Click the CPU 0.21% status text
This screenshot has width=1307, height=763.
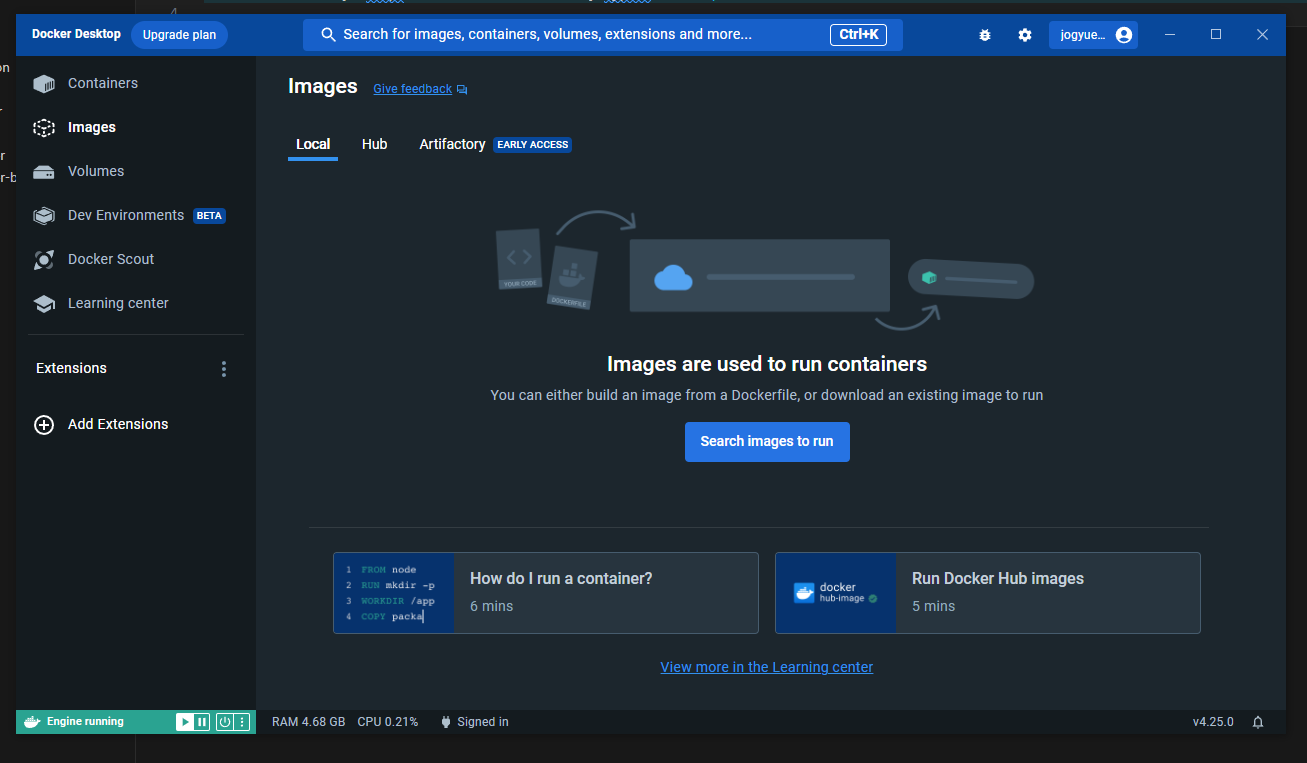[388, 722]
